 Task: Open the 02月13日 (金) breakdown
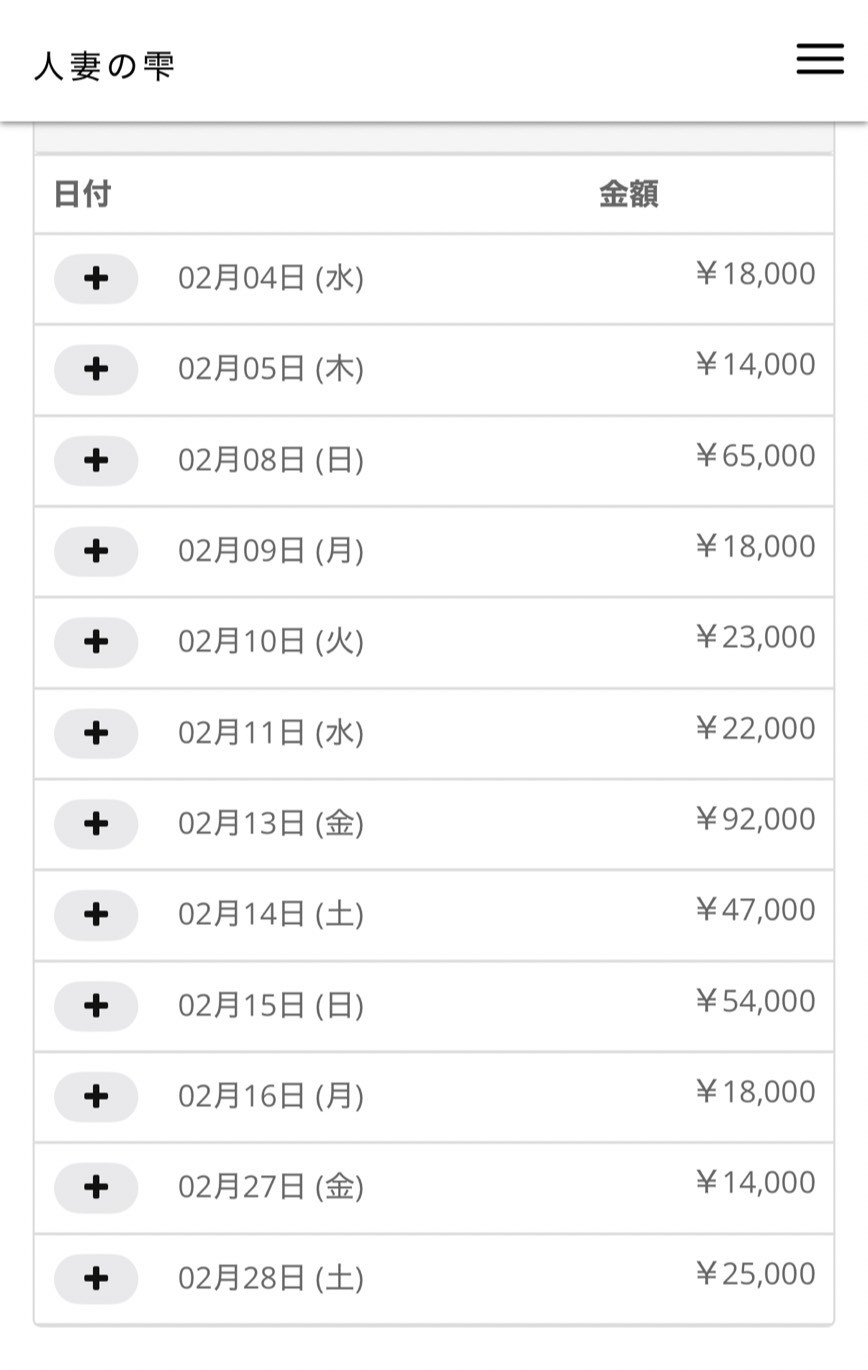pyautogui.click(x=96, y=825)
